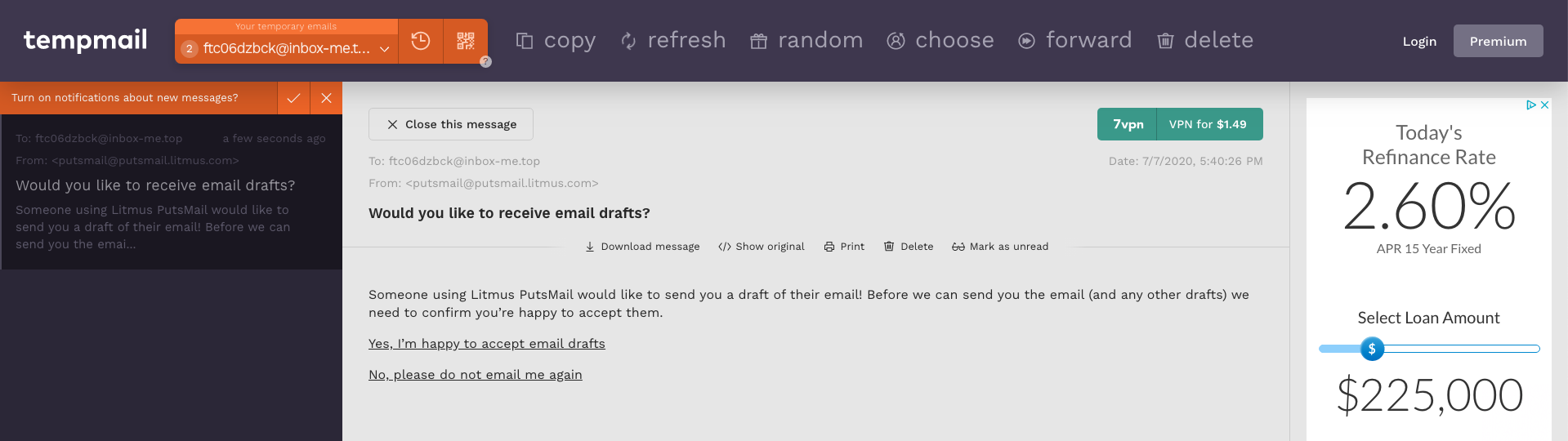Select the forward option in toolbar
1568x441 pixels.
point(1075,40)
